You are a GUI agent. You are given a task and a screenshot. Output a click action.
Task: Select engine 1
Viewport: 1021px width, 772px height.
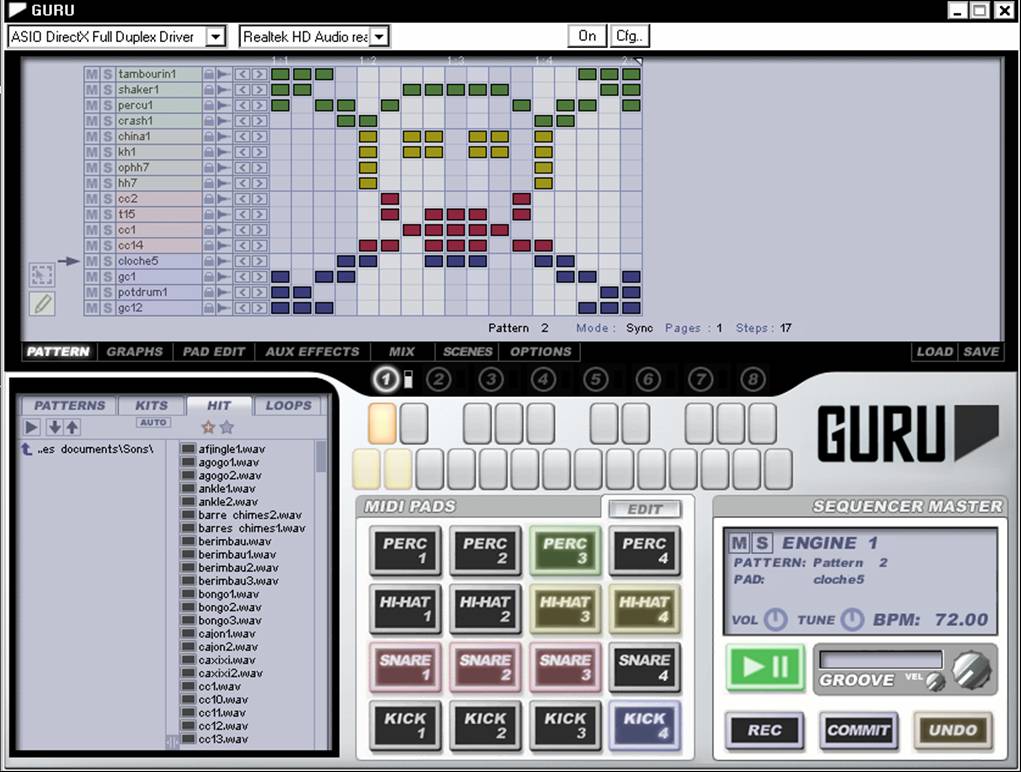[385, 379]
